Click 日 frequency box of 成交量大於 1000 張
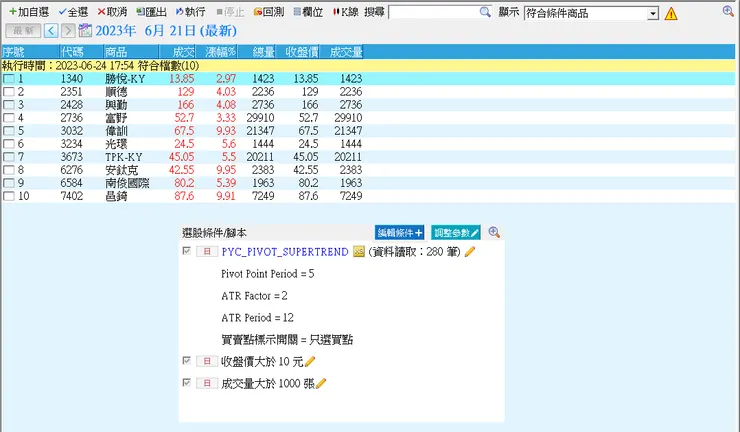Screen dimensions: 740x432 [x=207, y=383]
